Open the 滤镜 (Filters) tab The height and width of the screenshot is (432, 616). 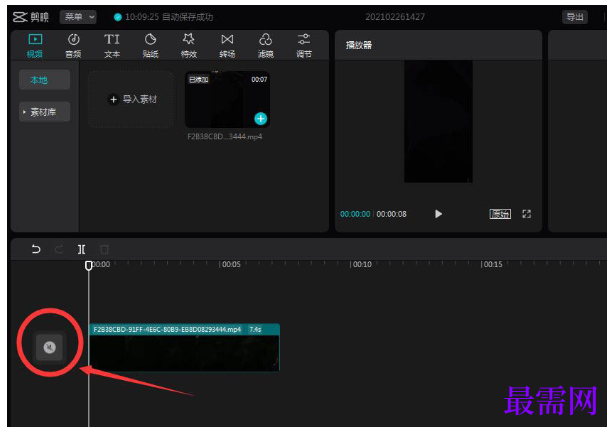click(266, 46)
